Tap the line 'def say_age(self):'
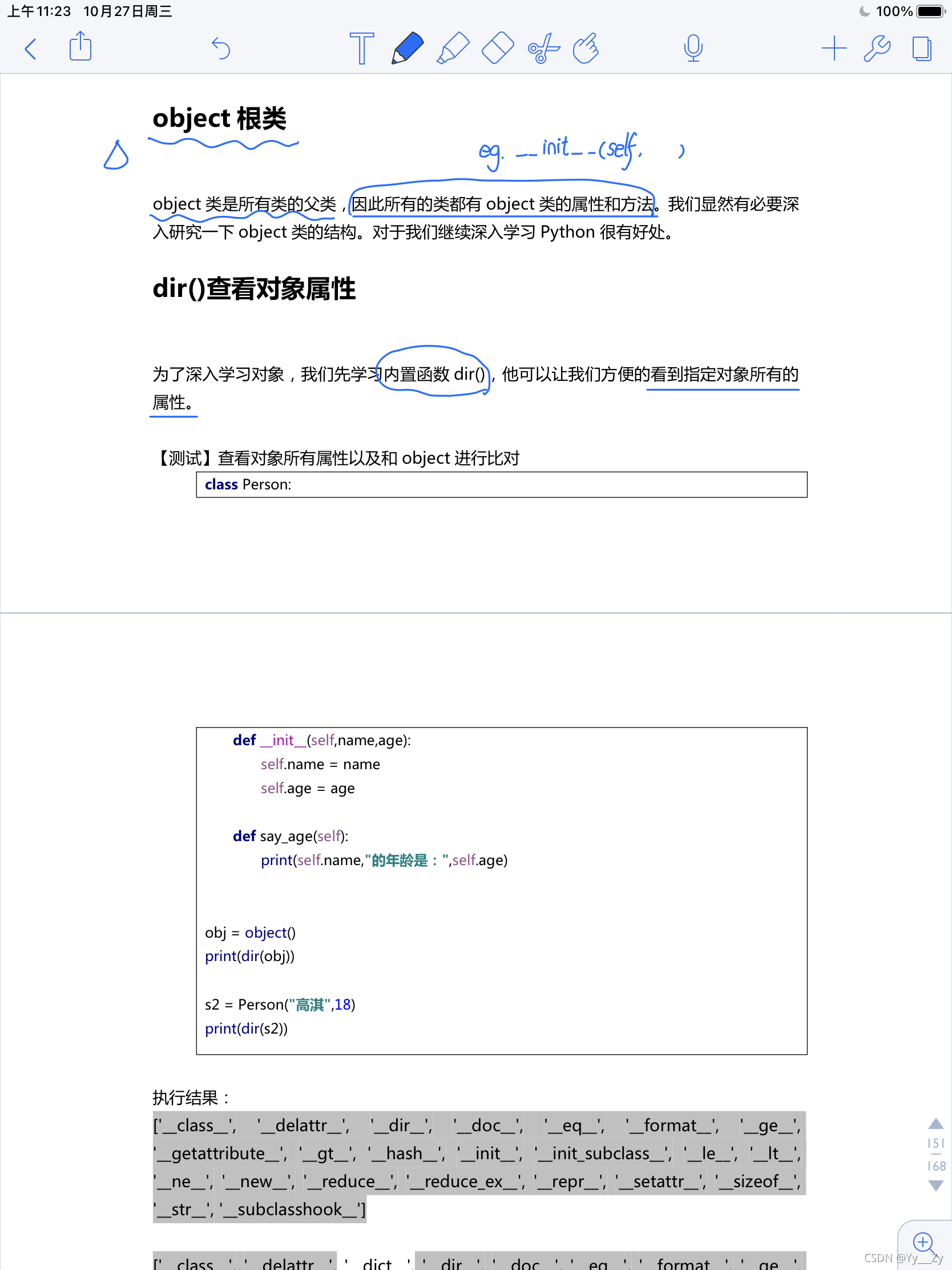 point(291,836)
